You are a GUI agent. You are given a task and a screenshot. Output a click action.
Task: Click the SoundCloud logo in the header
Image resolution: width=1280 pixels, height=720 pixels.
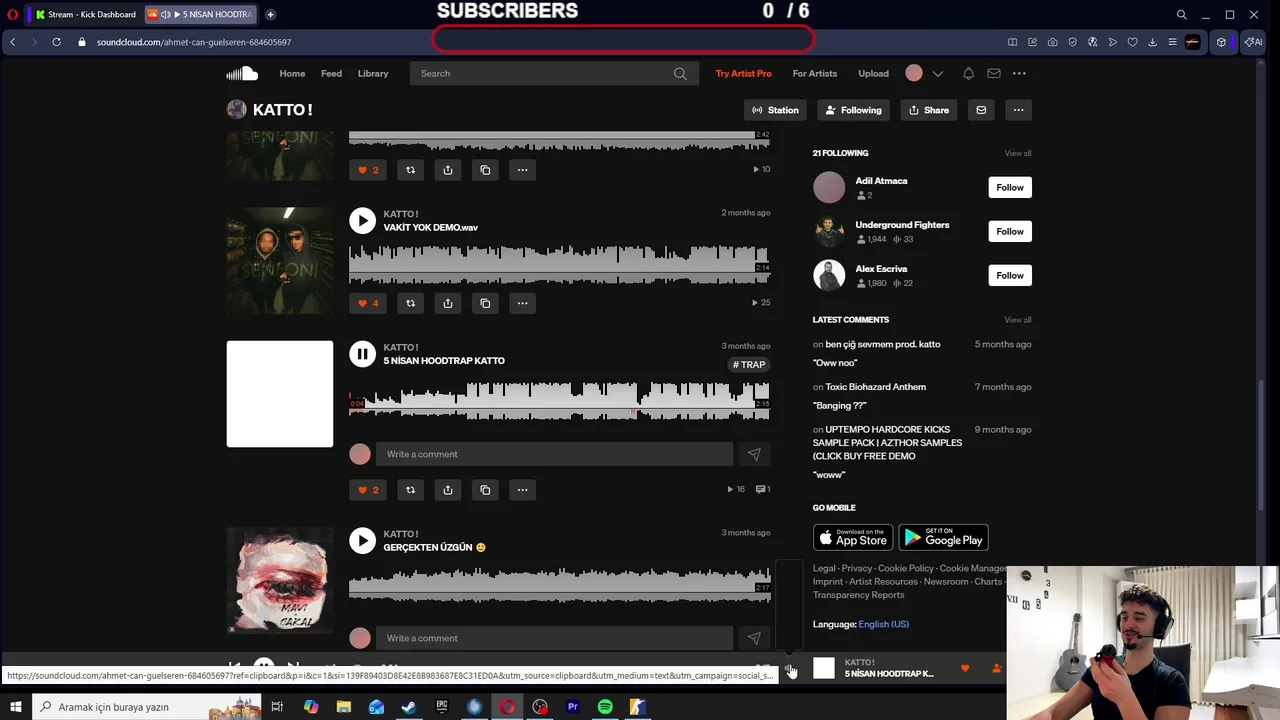click(242, 73)
